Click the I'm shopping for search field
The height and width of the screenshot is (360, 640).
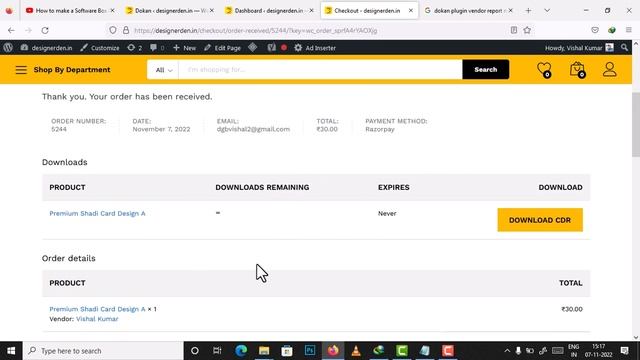[320, 69]
